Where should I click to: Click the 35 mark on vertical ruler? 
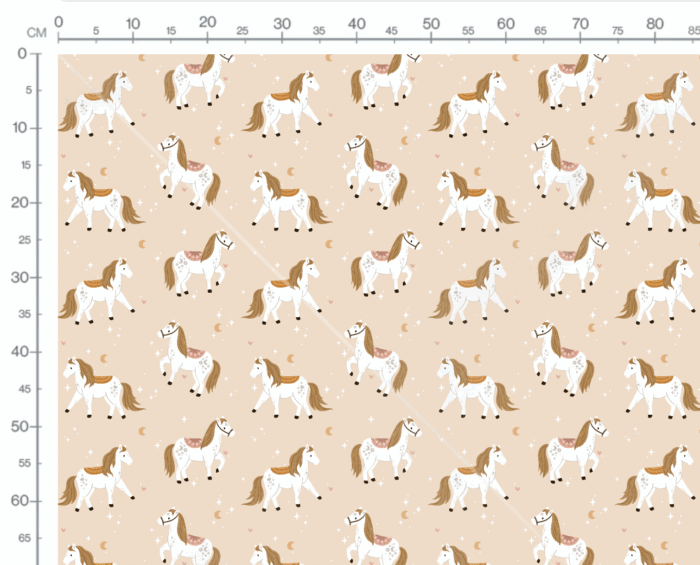tap(25, 315)
